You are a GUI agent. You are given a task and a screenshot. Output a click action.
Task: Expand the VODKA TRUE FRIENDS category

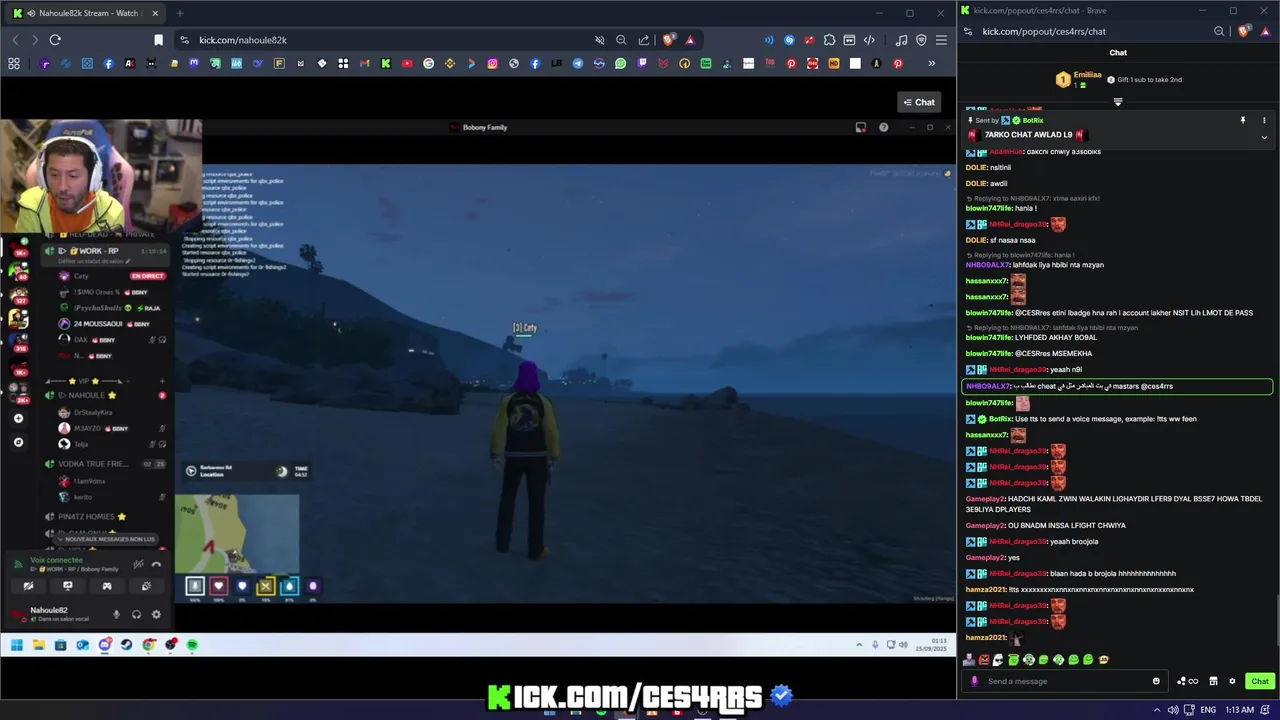(93, 464)
